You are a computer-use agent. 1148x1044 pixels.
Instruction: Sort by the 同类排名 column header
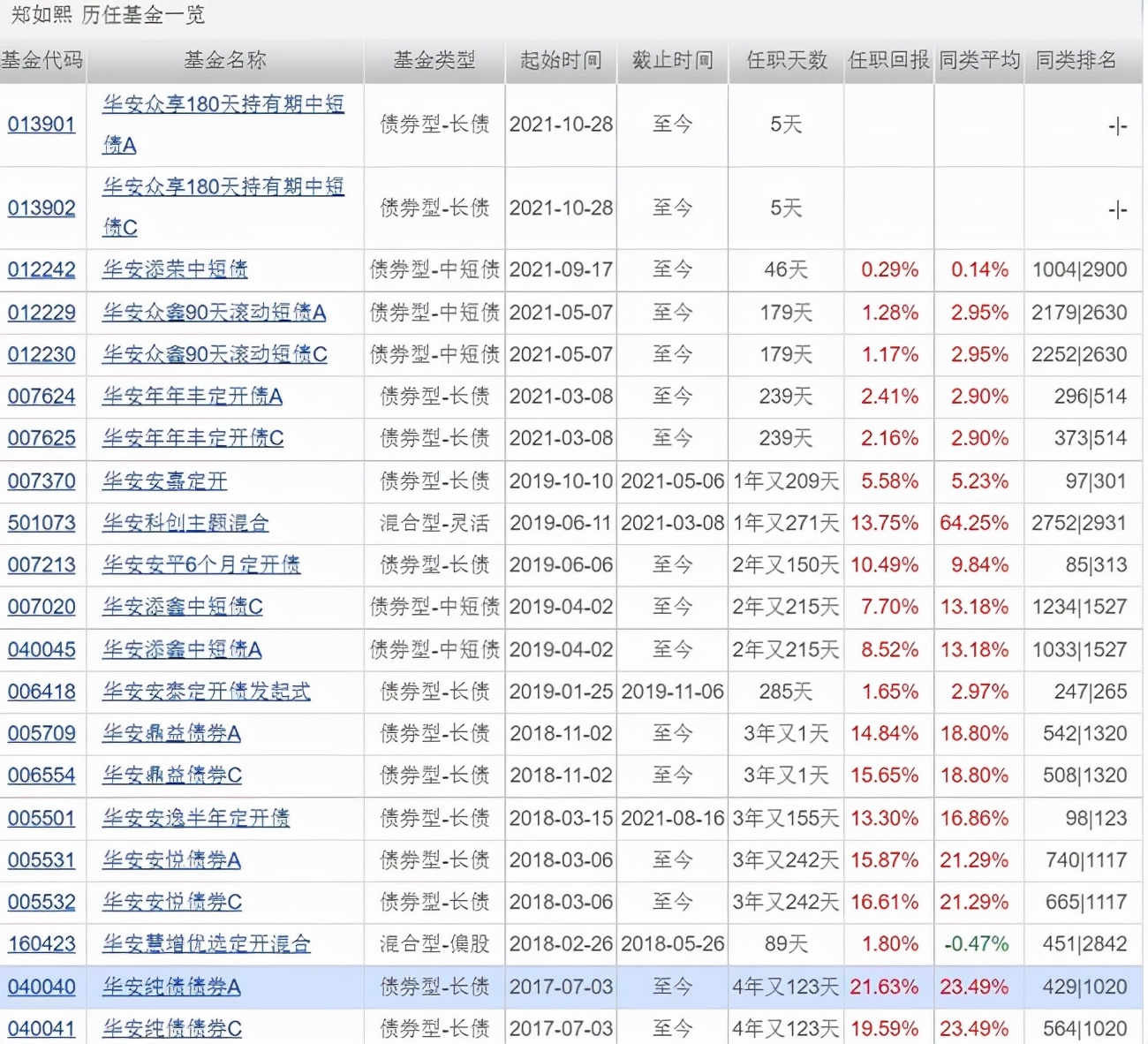point(1077,62)
